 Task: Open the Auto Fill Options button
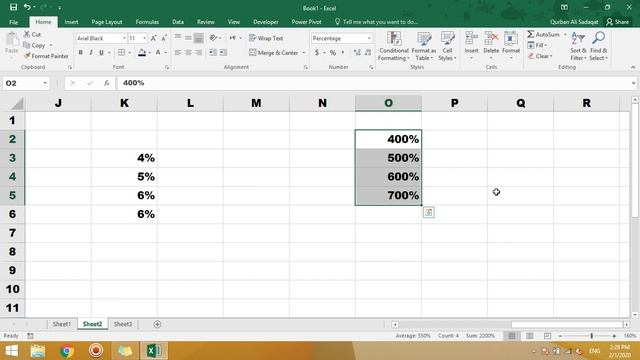(429, 212)
